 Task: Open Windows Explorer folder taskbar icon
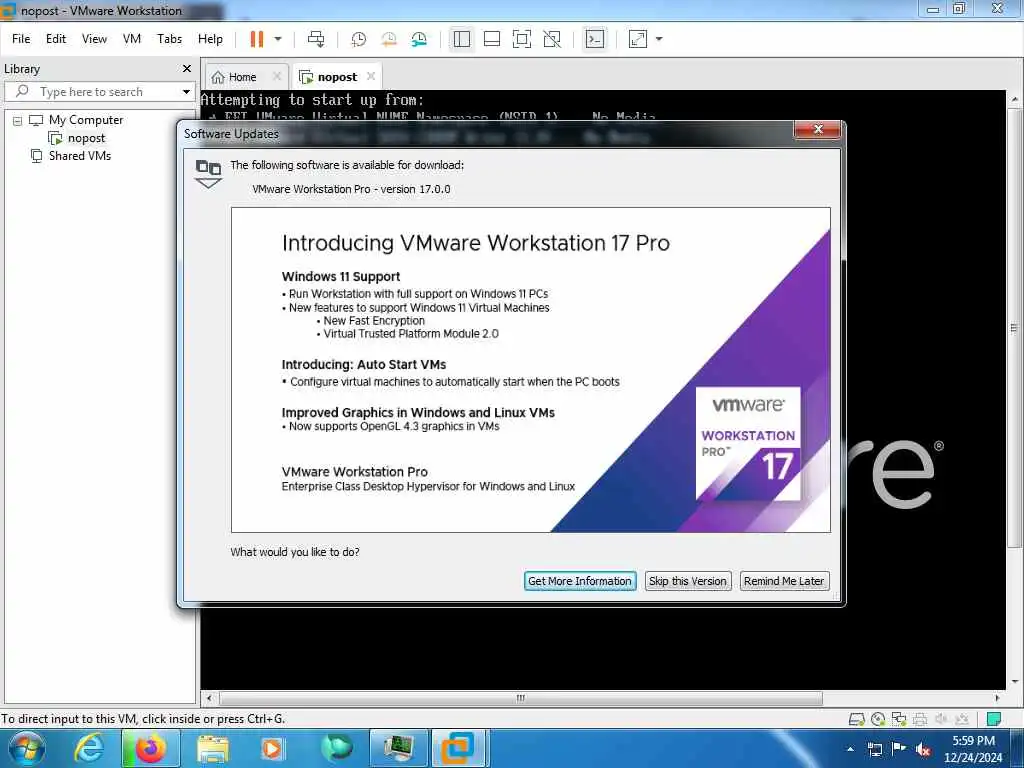click(x=212, y=748)
